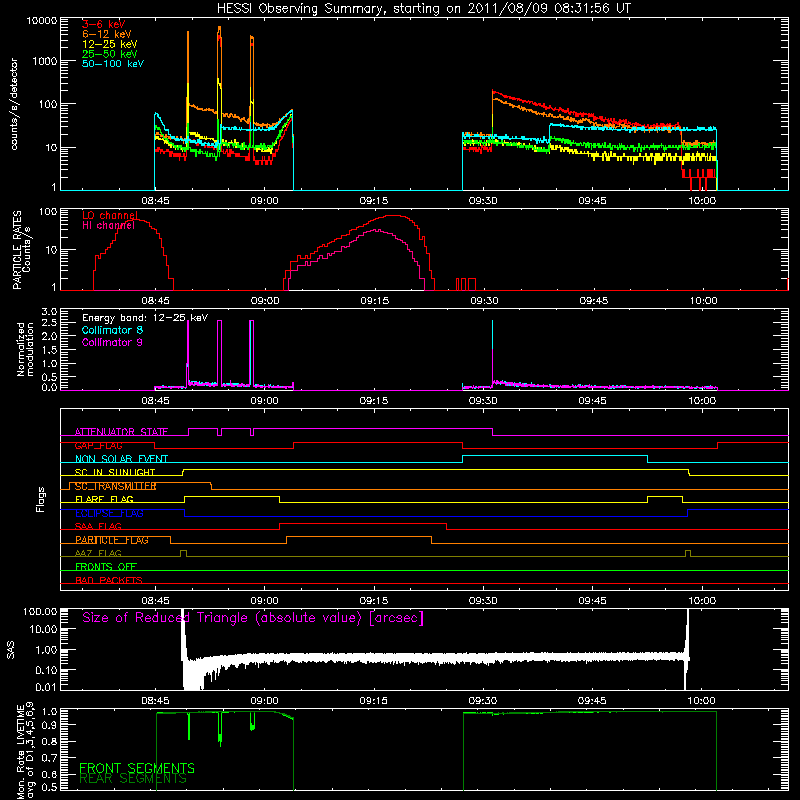Select the Collimator 8 legend entry
The image size is (800, 800).
click(x=112, y=330)
